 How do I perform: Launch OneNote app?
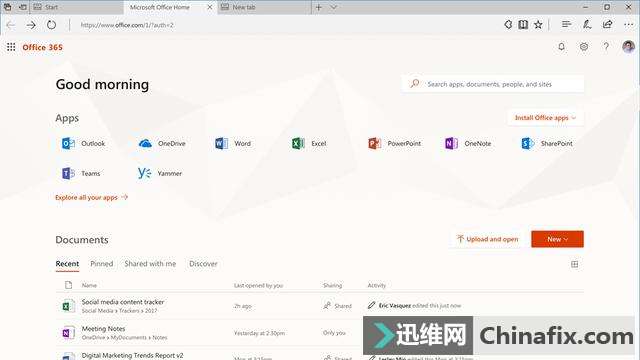[468, 143]
